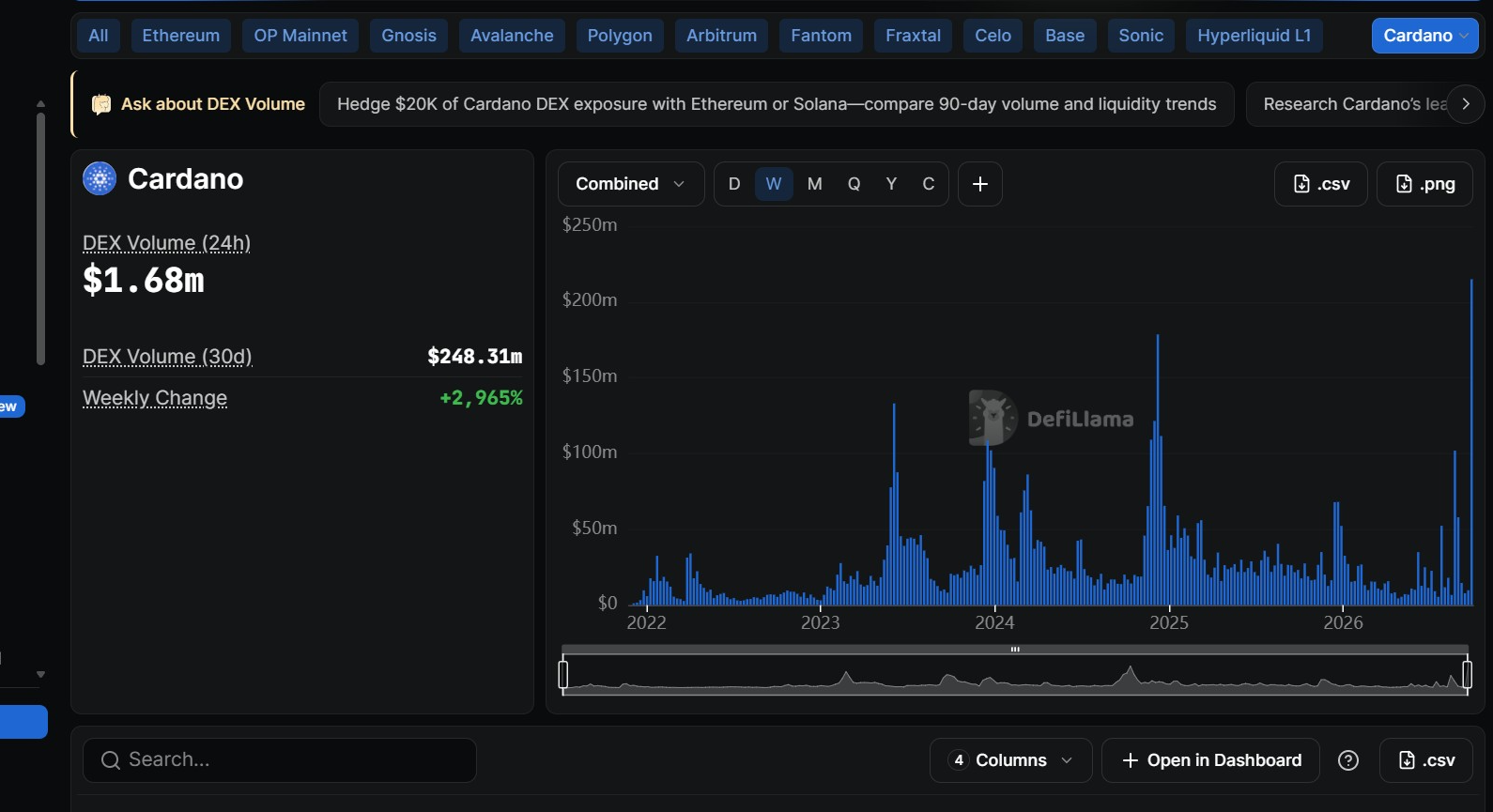Switch to the Avalanche tab
Image resolution: width=1493 pixels, height=812 pixels.
click(x=512, y=36)
